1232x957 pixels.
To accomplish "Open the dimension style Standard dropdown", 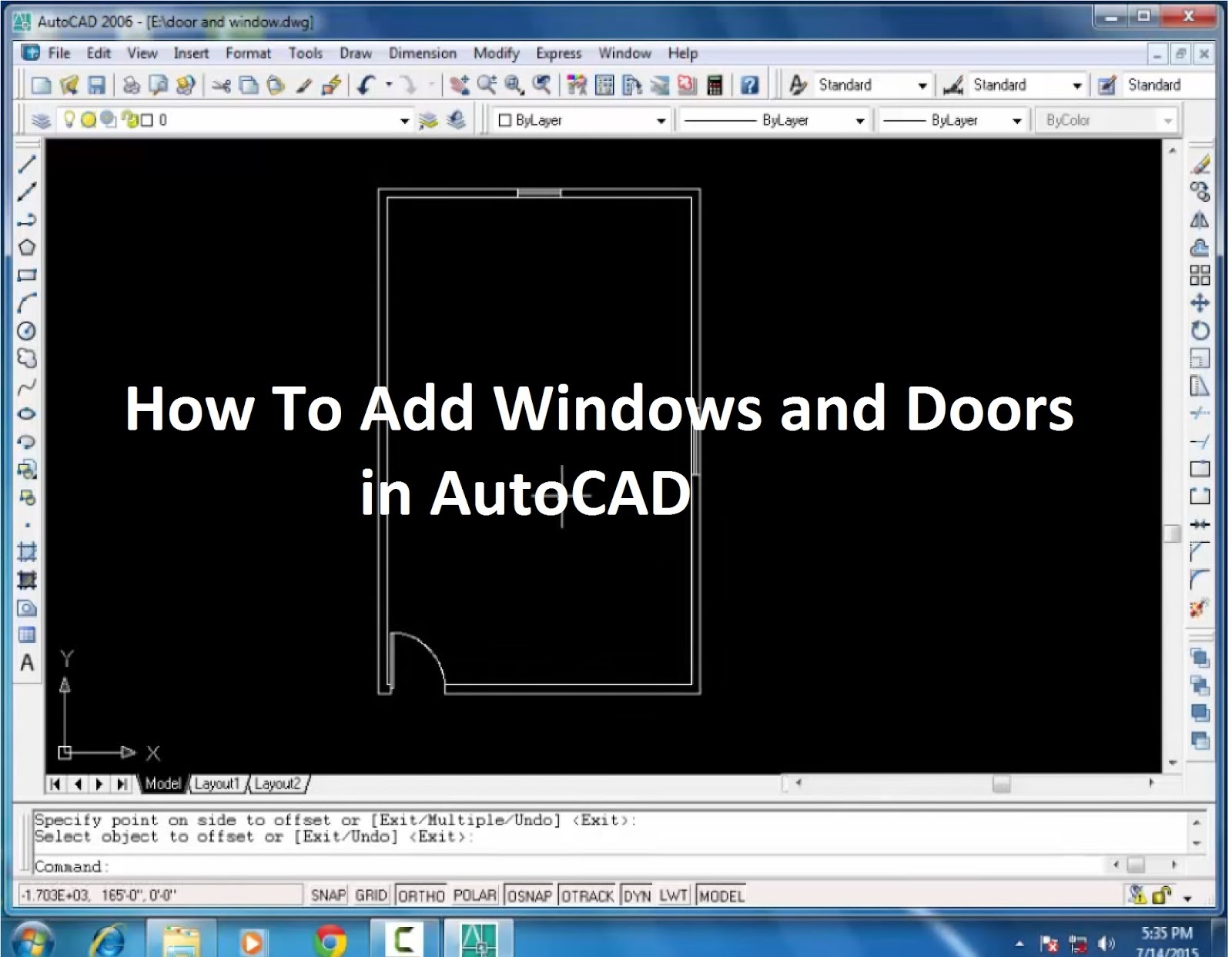I will coord(1077,85).
